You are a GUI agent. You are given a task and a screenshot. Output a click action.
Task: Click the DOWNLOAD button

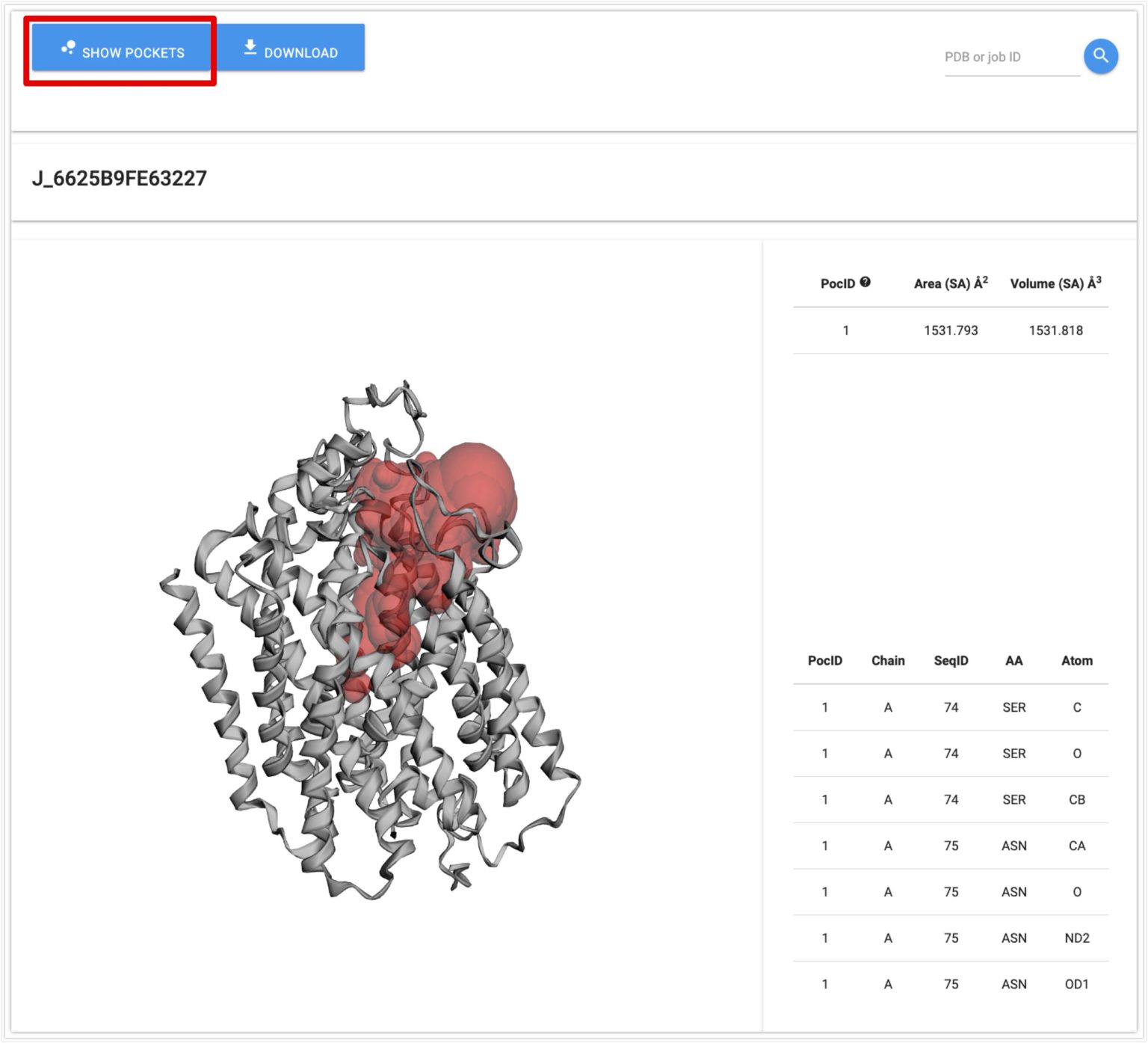pos(291,49)
